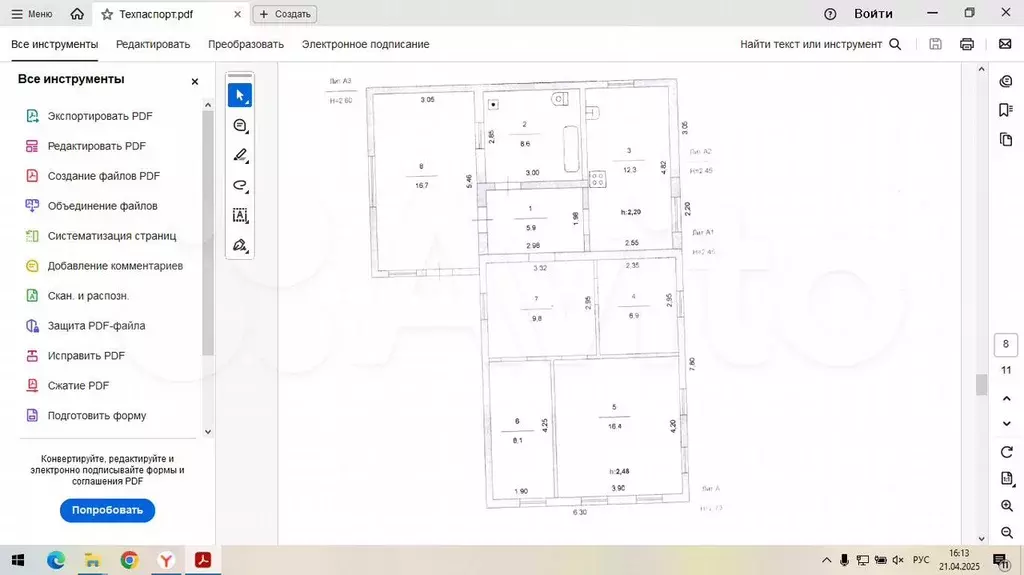Click the Создать button
This screenshot has height=575, width=1024.
tap(285, 14)
